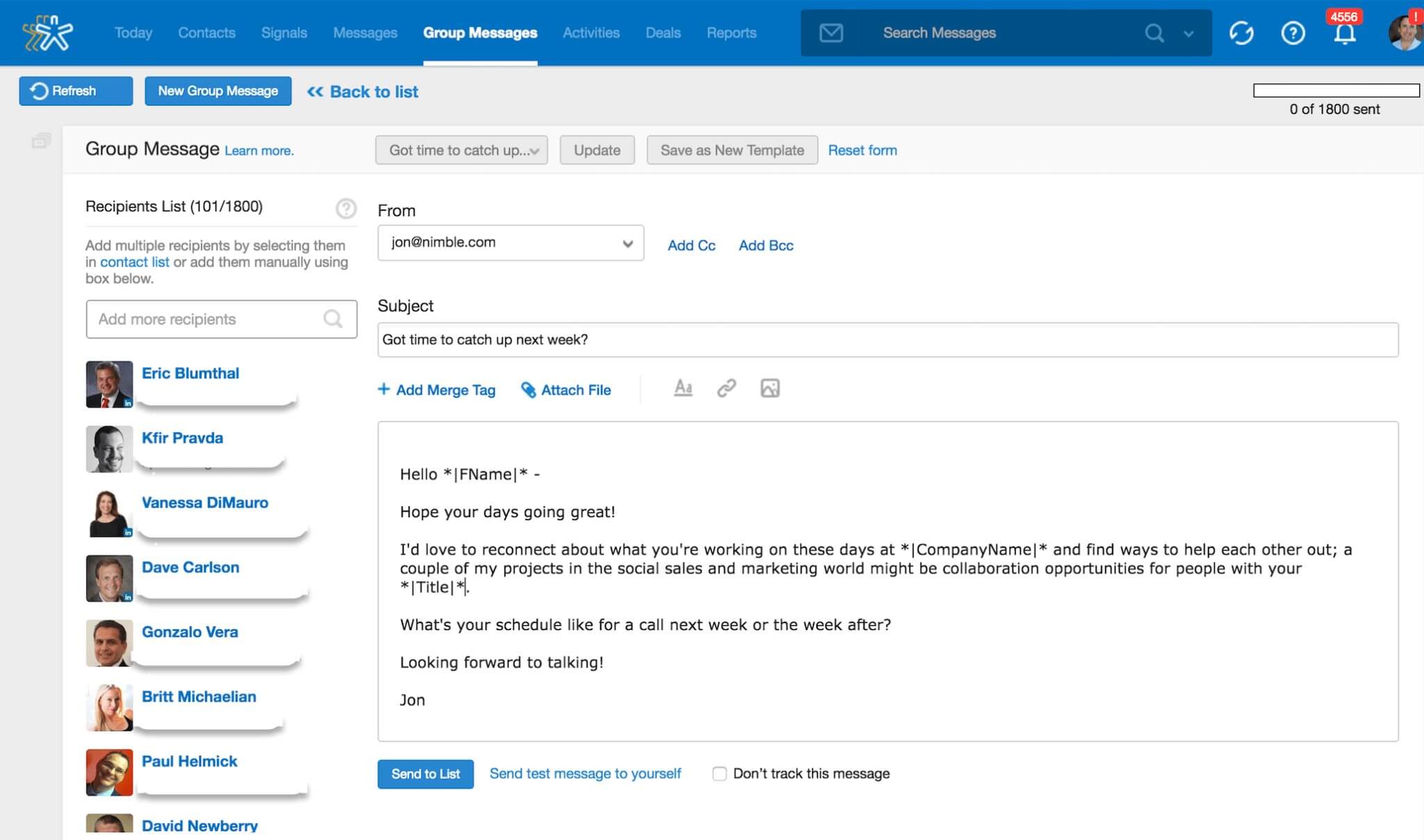Click the sync arrows icon in header
The image size is (1424, 840).
pos(1241,33)
